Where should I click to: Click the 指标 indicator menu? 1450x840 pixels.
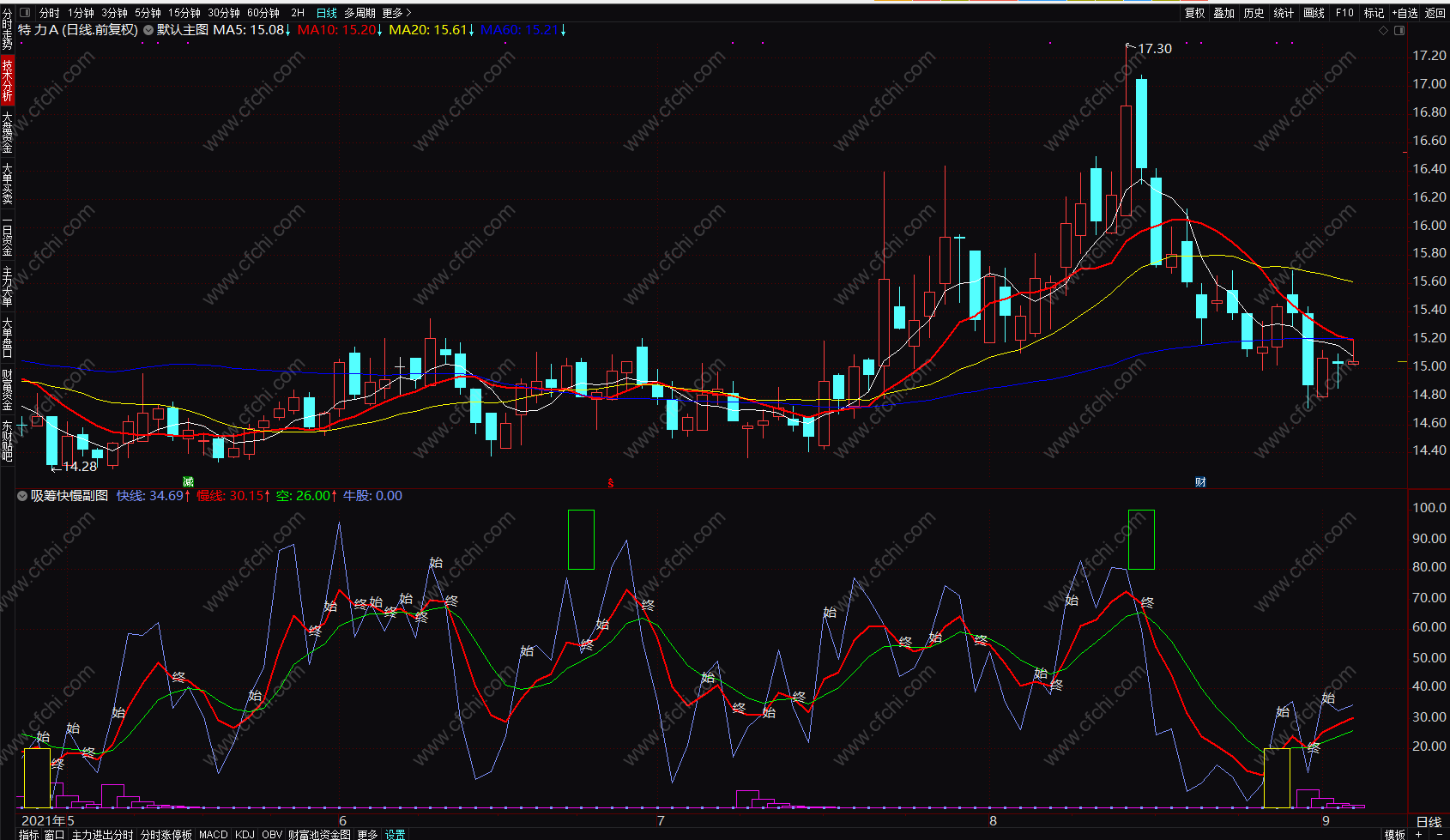coord(28,834)
